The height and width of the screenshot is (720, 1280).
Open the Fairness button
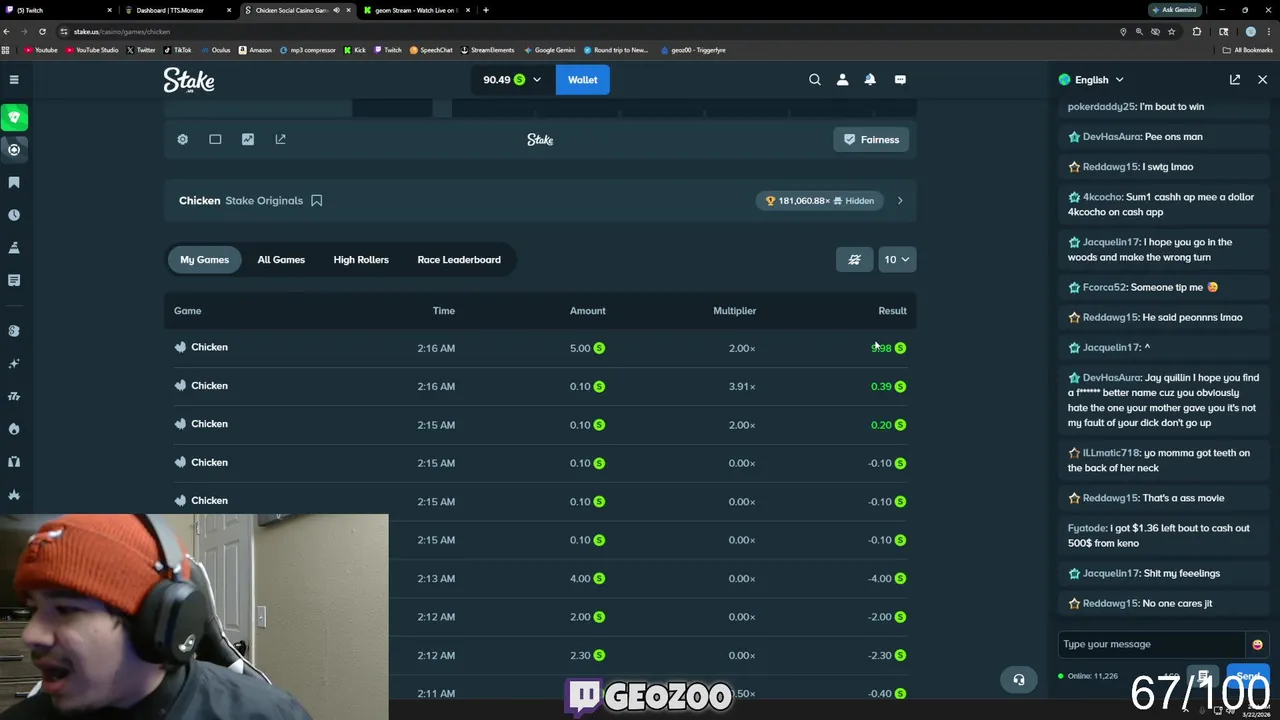coord(871,139)
